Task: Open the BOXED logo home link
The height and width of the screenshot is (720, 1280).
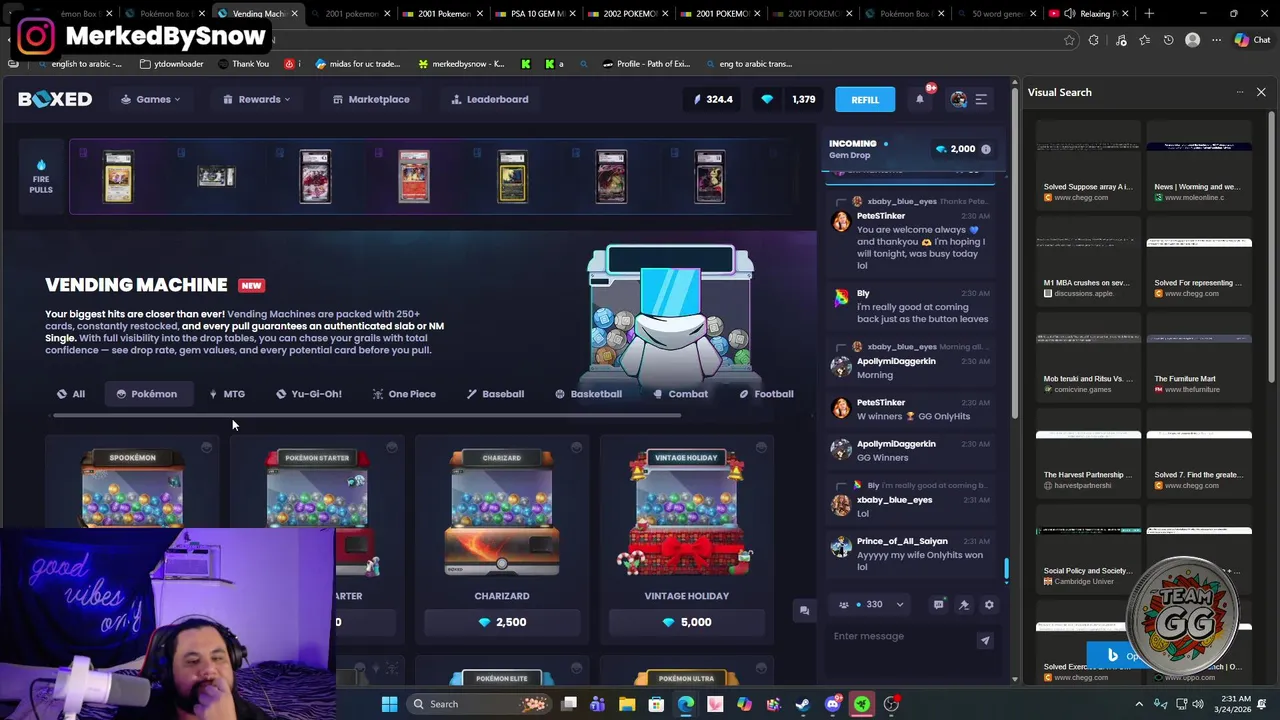Action: point(55,99)
